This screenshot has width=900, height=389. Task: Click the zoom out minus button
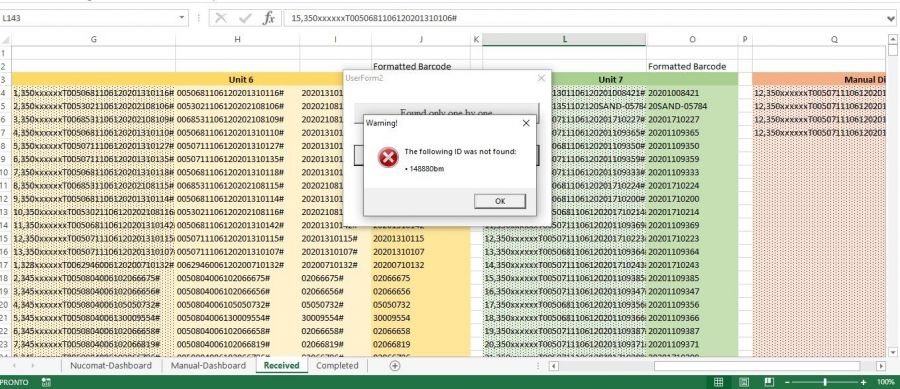click(788, 382)
